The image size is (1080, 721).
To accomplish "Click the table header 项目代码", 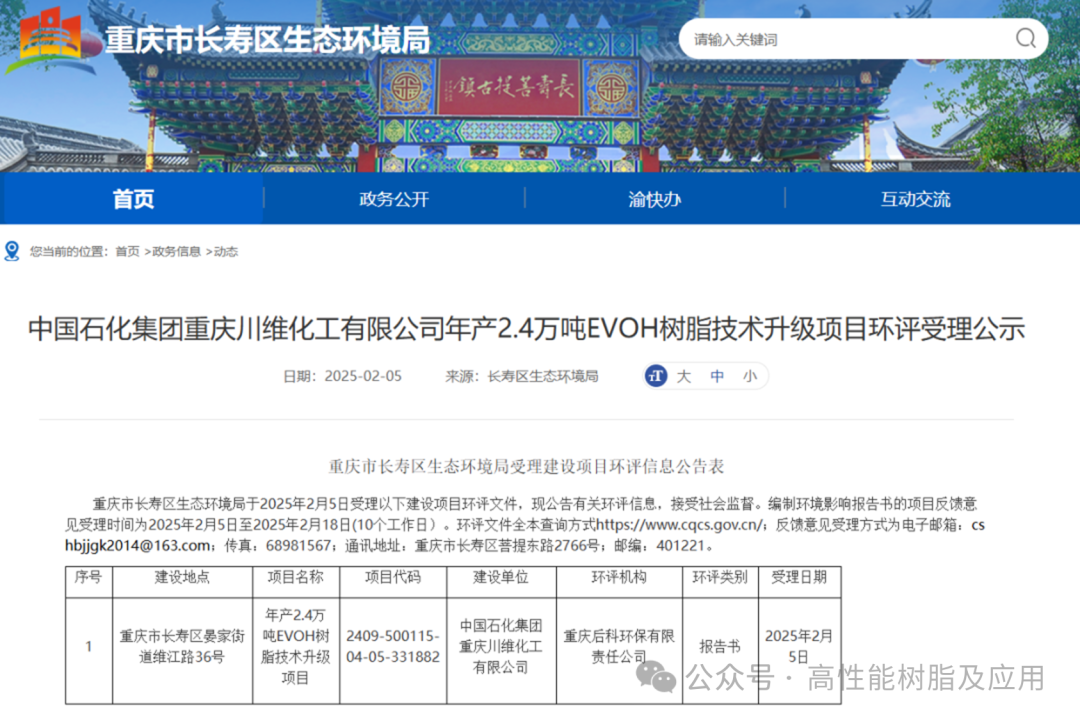I will coord(393,577).
